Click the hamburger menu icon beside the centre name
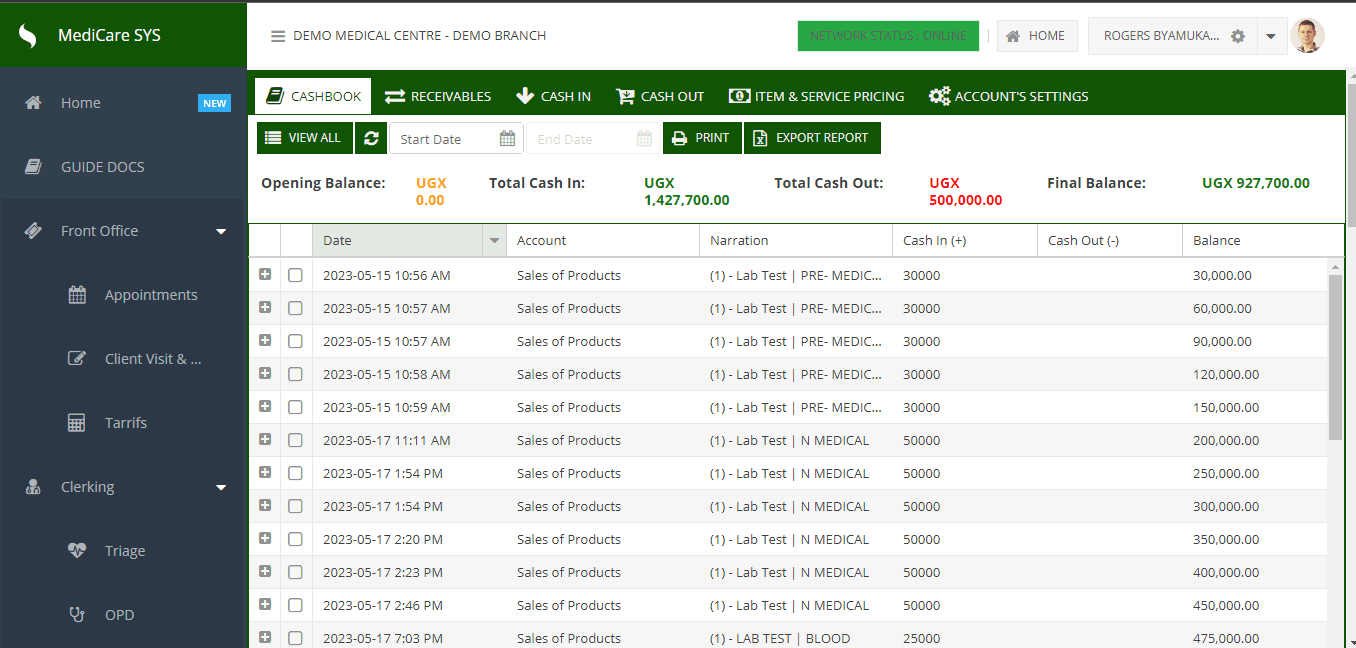Screen dimensions: 1356x648 pyautogui.click(x=278, y=36)
